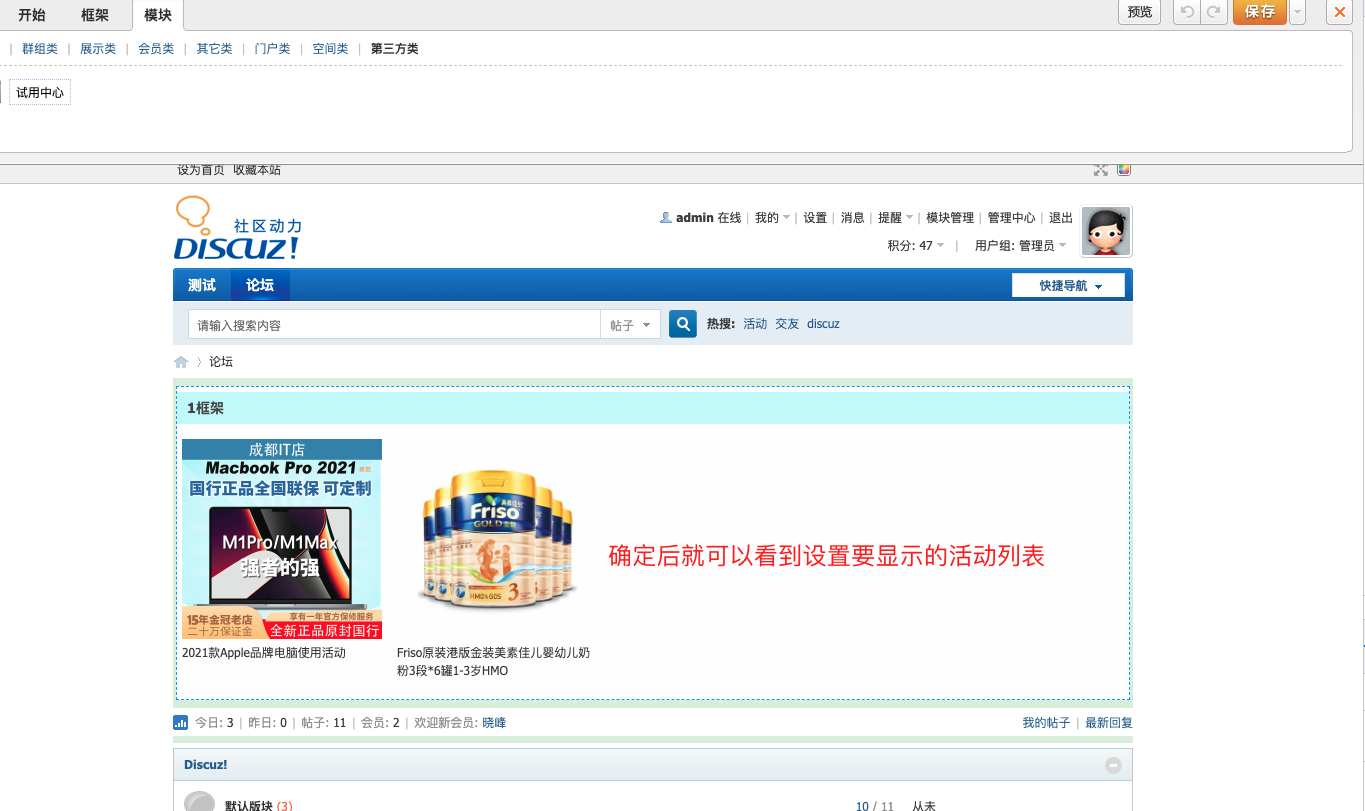Click the home breadcrumb icon
The width and height of the screenshot is (1365, 811).
181,362
